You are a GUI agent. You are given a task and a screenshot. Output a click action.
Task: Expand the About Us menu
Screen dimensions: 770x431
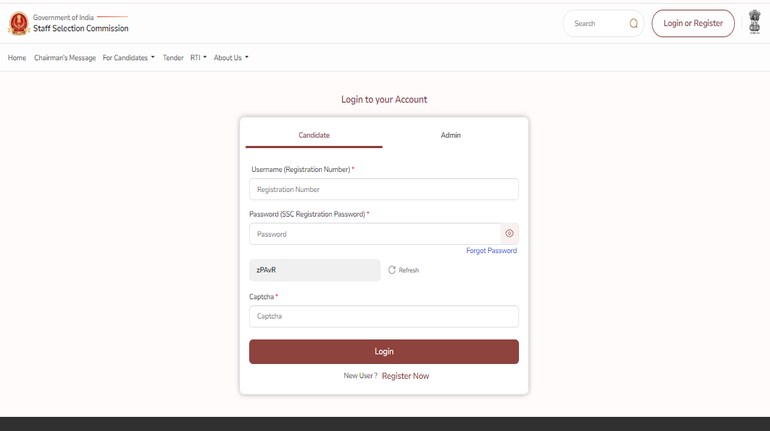click(231, 58)
